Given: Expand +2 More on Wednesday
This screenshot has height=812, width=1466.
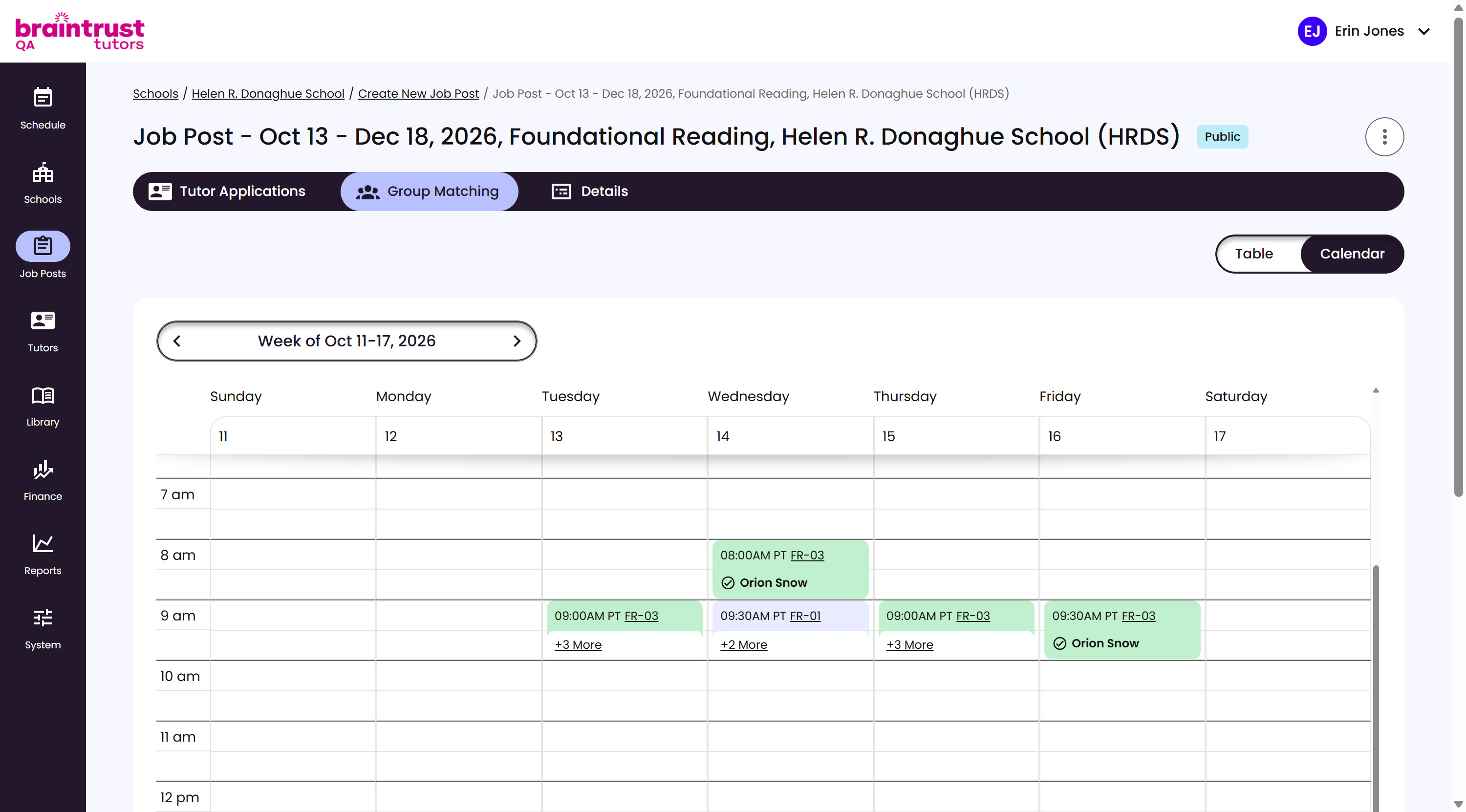Looking at the screenshot, I should pyautogui.click(x=743, y=645).
